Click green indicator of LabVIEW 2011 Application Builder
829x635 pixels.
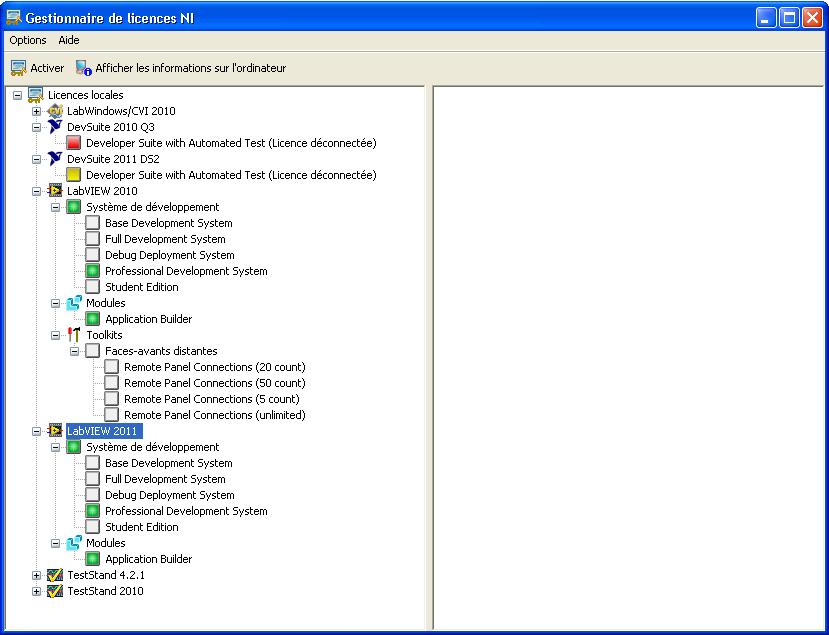click(x=93, y=559)
